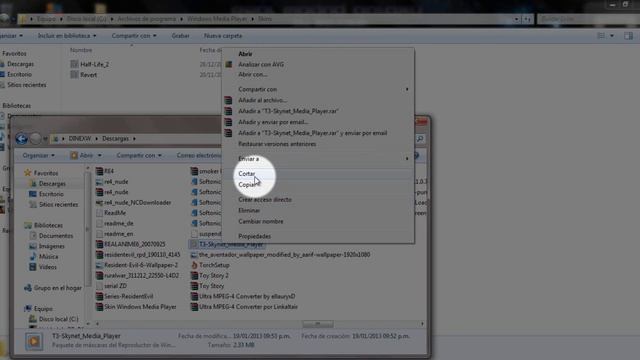Click the horizontal scrollbar in Descargas window
The height and width of the screenshot is (360, 640).
tap(318, 324)
